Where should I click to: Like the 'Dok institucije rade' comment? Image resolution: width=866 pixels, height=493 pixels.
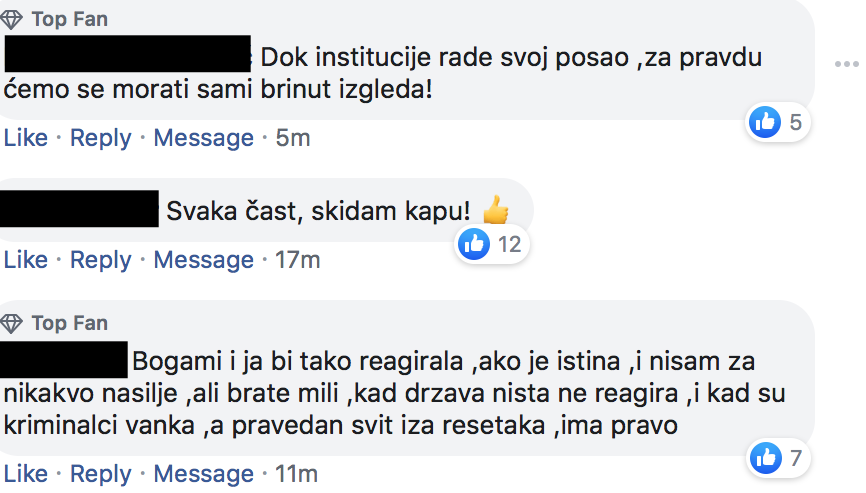(x=25, y=137)
